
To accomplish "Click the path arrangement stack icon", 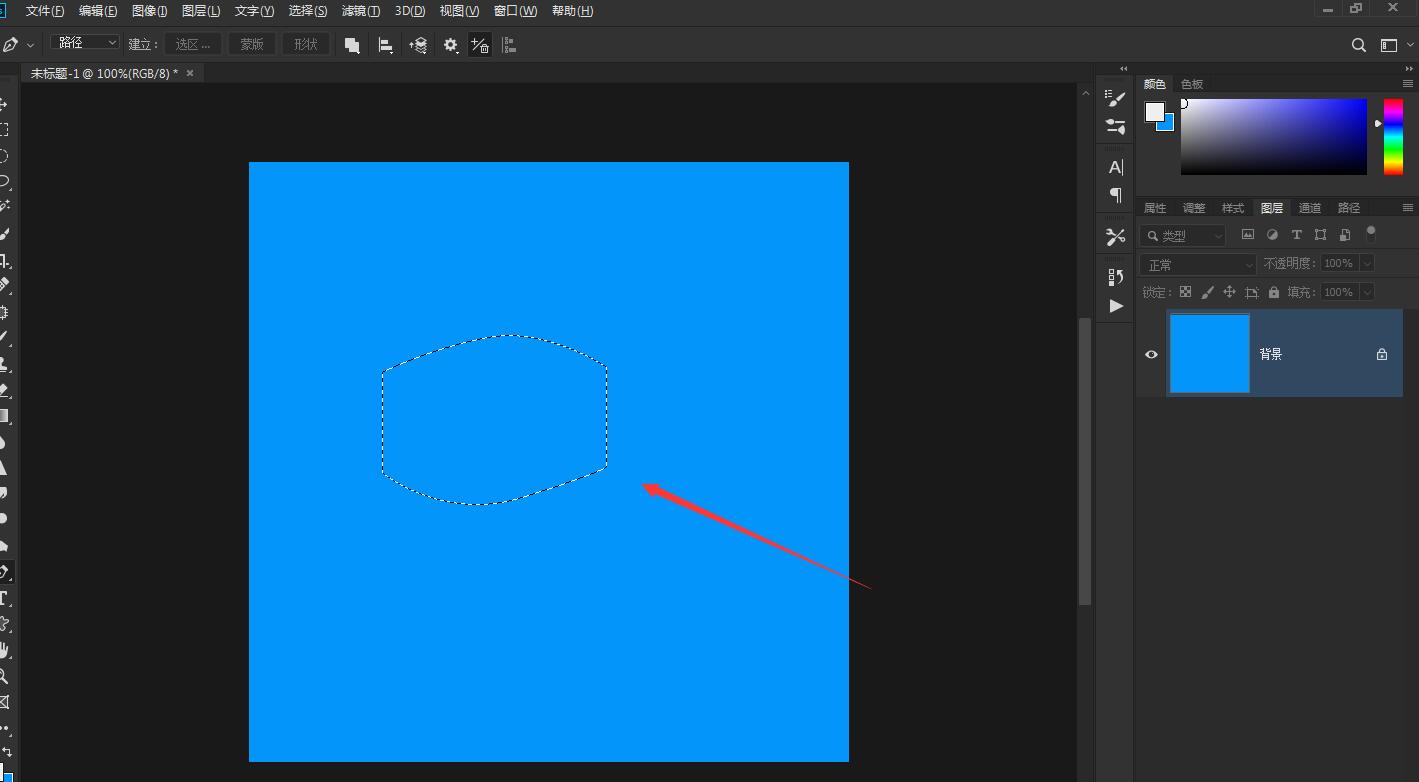I will pyautogui.click(x=418, y=45).
